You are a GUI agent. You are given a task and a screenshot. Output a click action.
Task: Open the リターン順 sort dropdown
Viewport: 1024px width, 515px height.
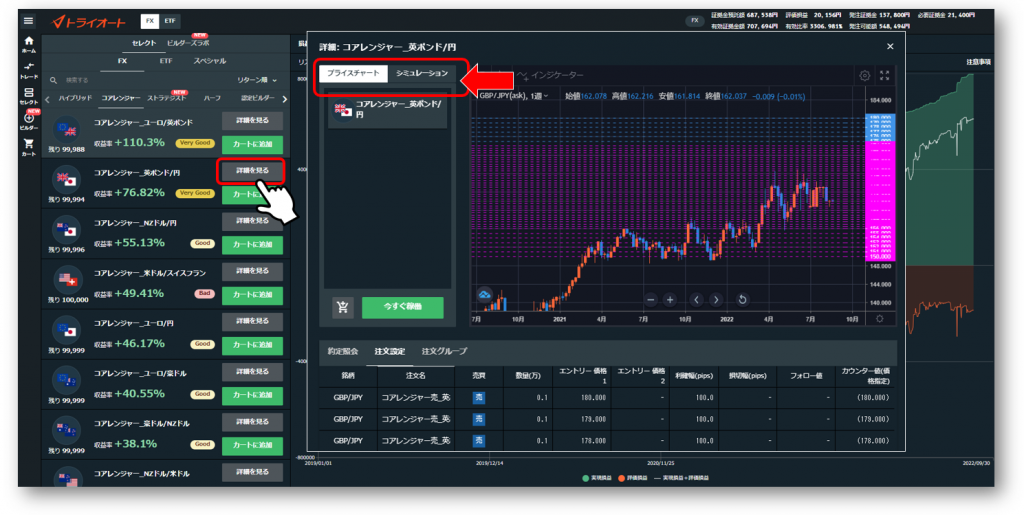point(257,80)
